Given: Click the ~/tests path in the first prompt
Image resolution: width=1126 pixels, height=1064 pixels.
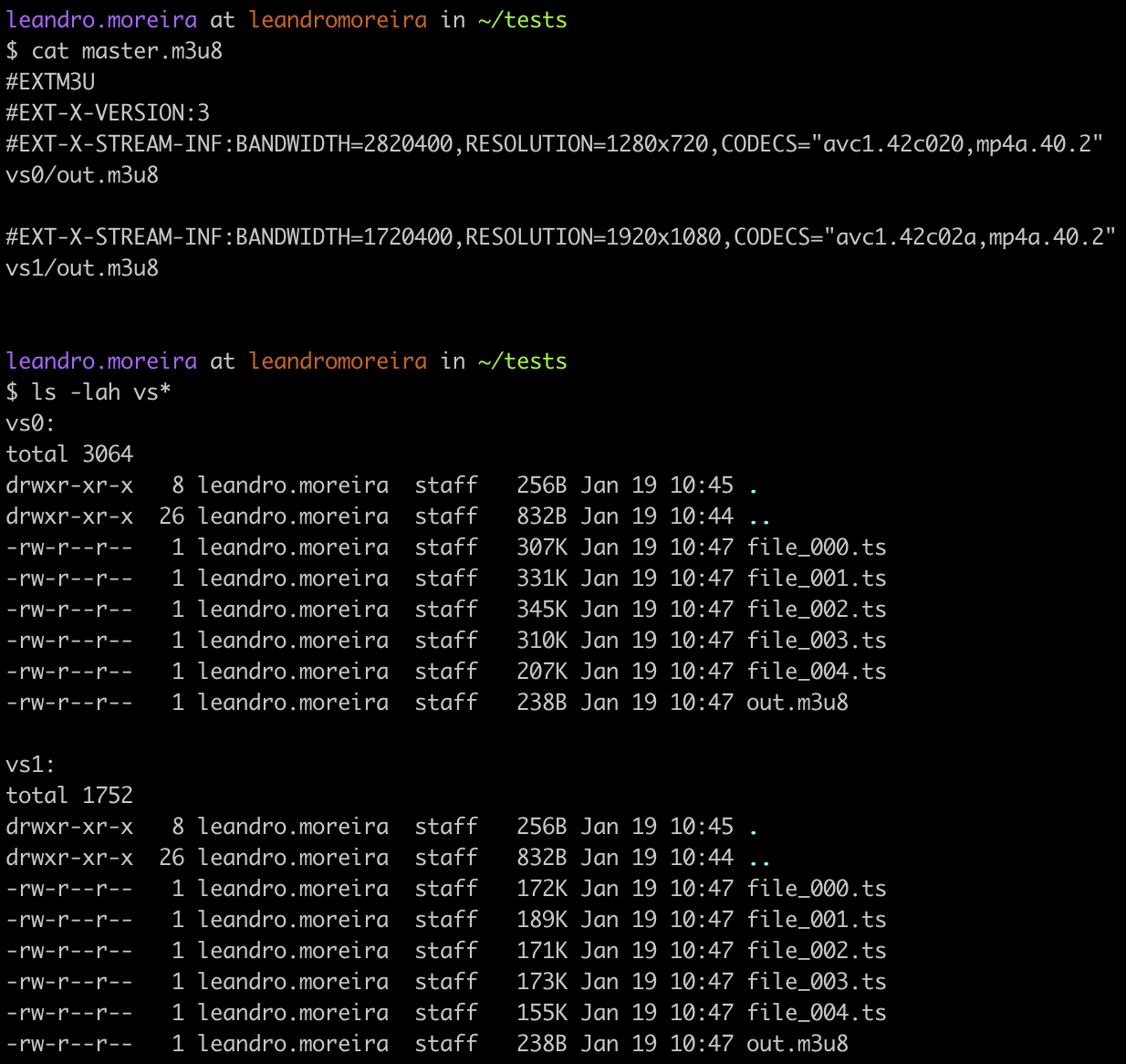Looking at the screenshot, I should [522, 20].
